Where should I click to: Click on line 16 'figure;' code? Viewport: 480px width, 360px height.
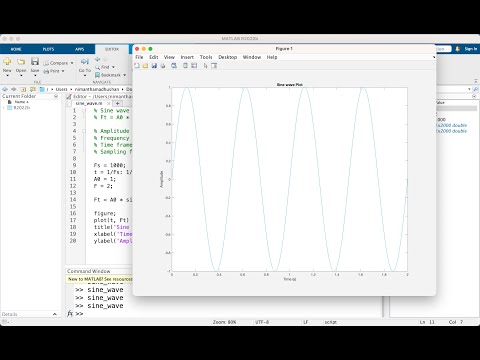(x=105, y=213)
